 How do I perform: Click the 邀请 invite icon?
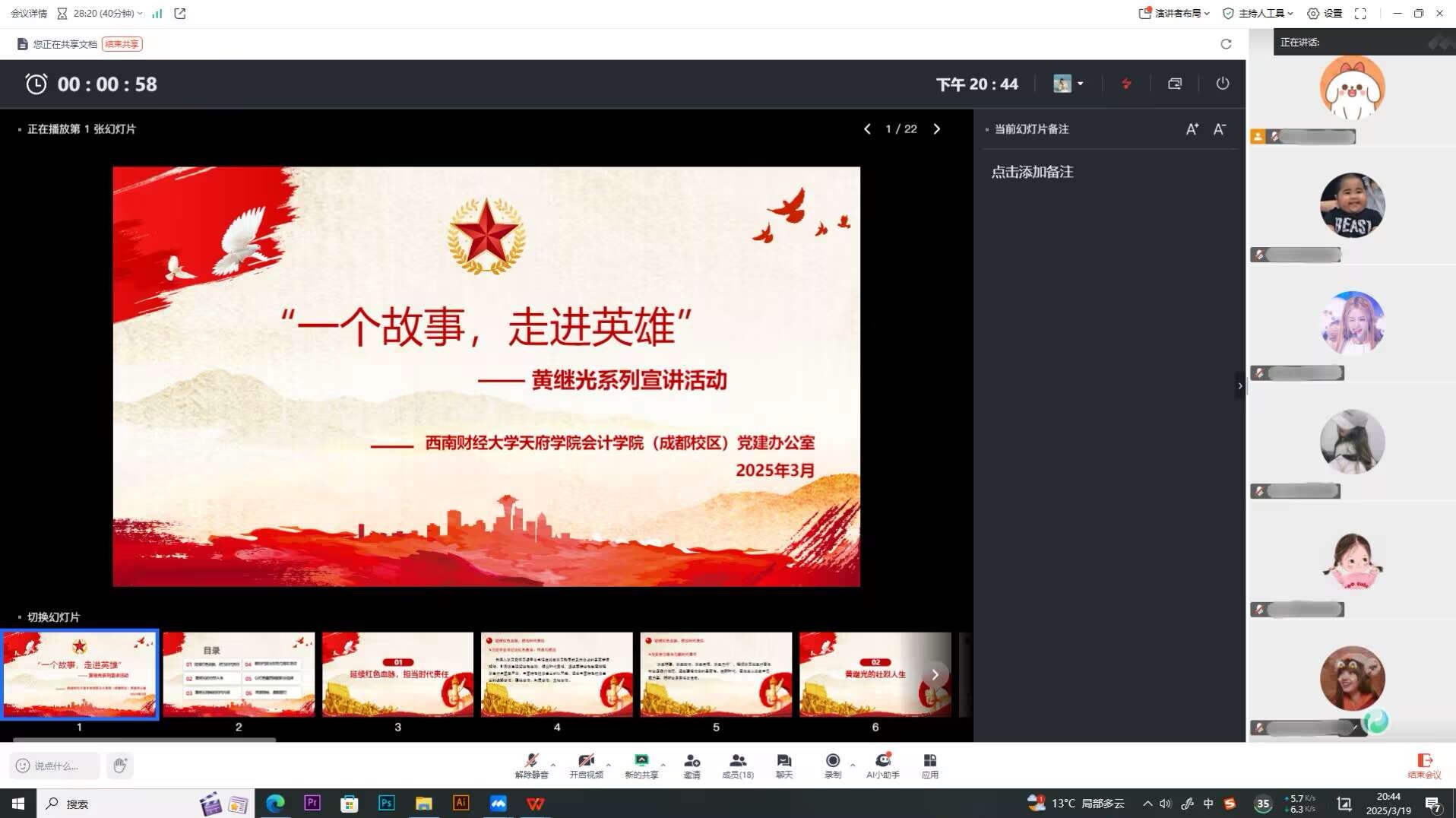pos(692,765)
